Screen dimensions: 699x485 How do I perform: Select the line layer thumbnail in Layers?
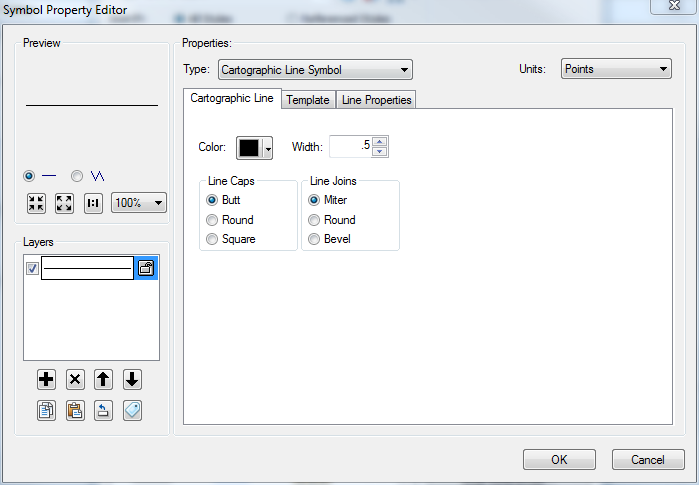(x=87, y=268)
